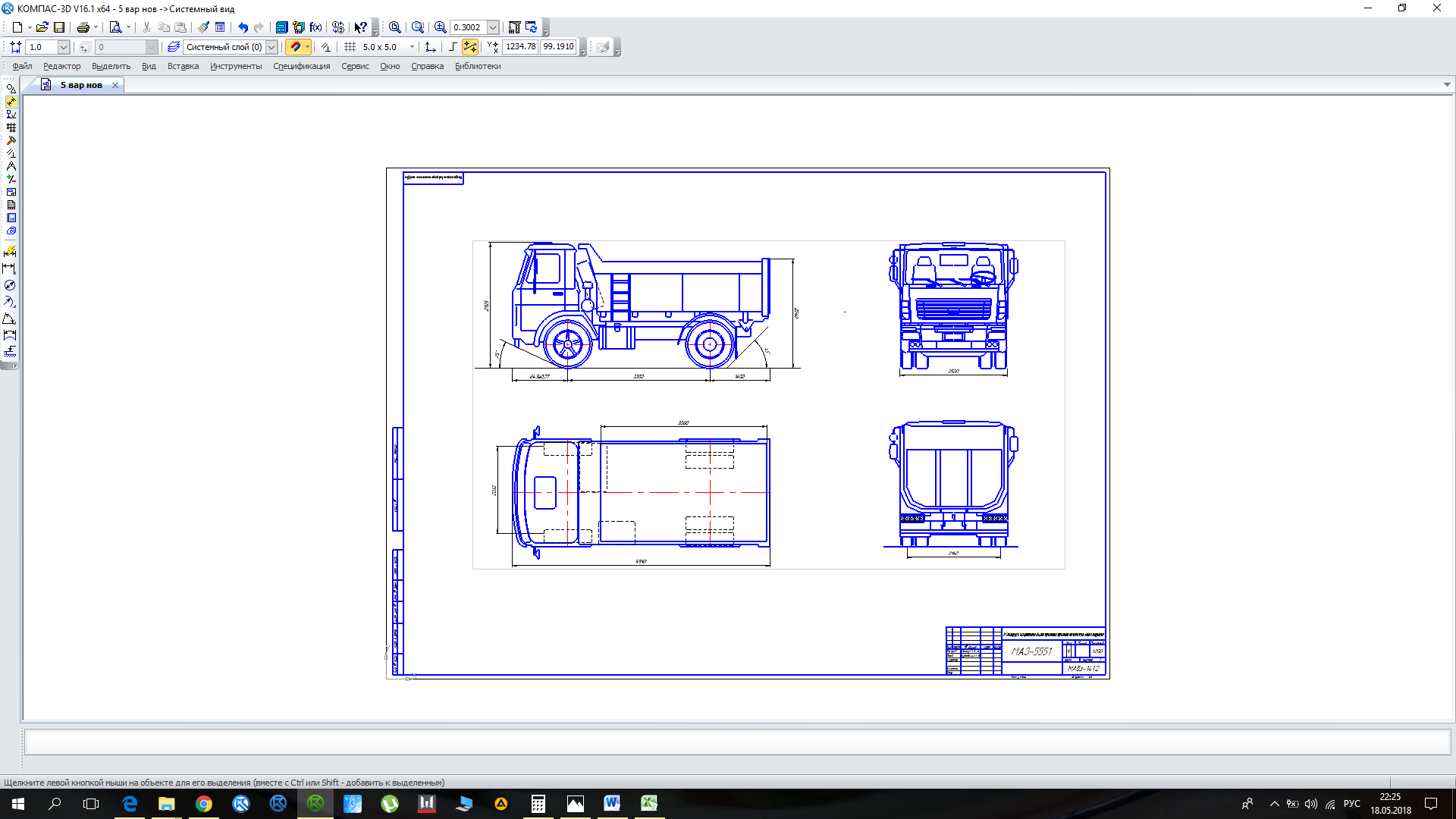Select the auto-dimension tool
Image resolution: width=1456 pixels, height=819 pixels.
[x=10, y=251]
